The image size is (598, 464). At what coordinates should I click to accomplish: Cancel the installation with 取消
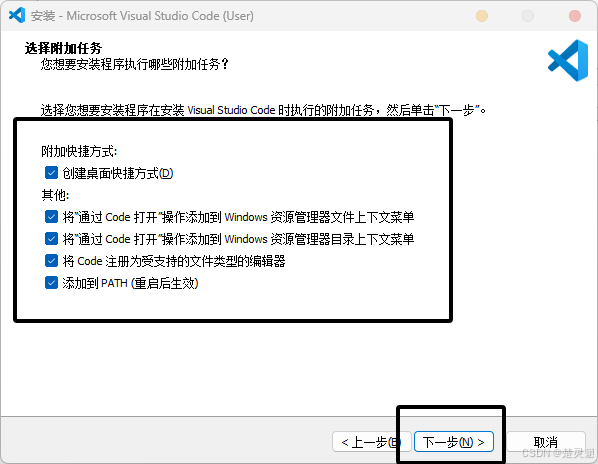click(x=546, y=442)
